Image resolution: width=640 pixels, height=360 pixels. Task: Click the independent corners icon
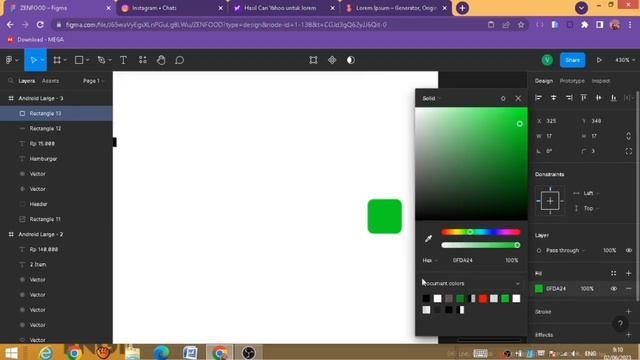click(x=629, y=151)
